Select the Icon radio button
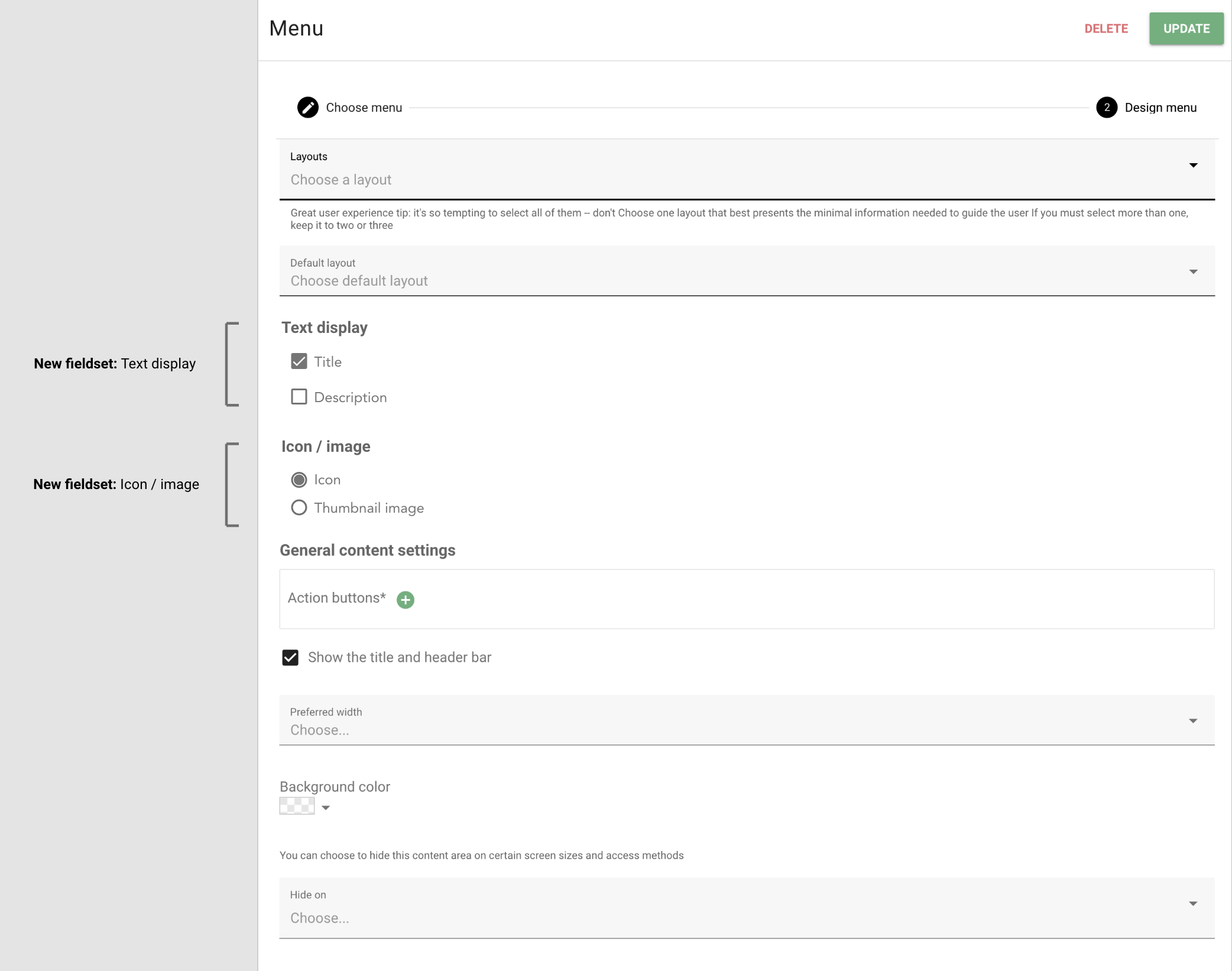The image size is (1232, 971). (299, 480)
